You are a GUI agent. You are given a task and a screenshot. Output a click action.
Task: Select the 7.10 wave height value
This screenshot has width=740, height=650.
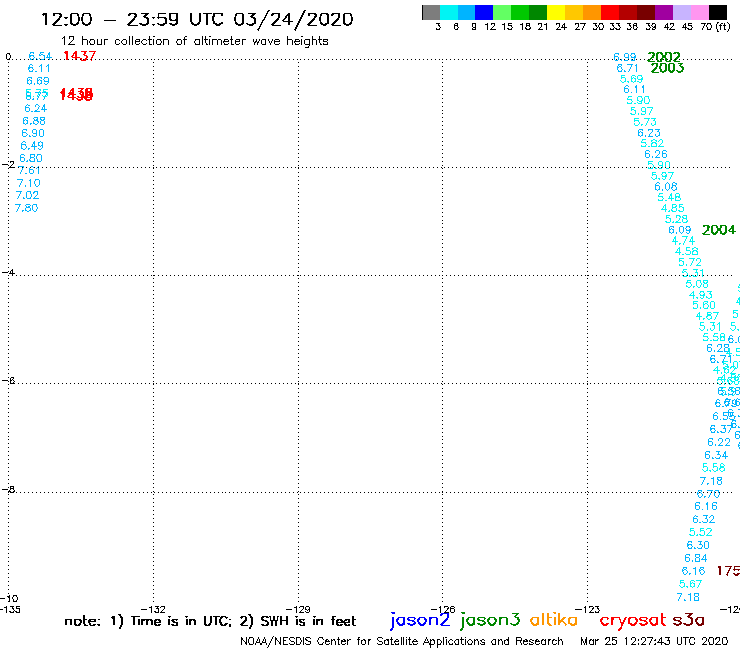click(28, 183)
